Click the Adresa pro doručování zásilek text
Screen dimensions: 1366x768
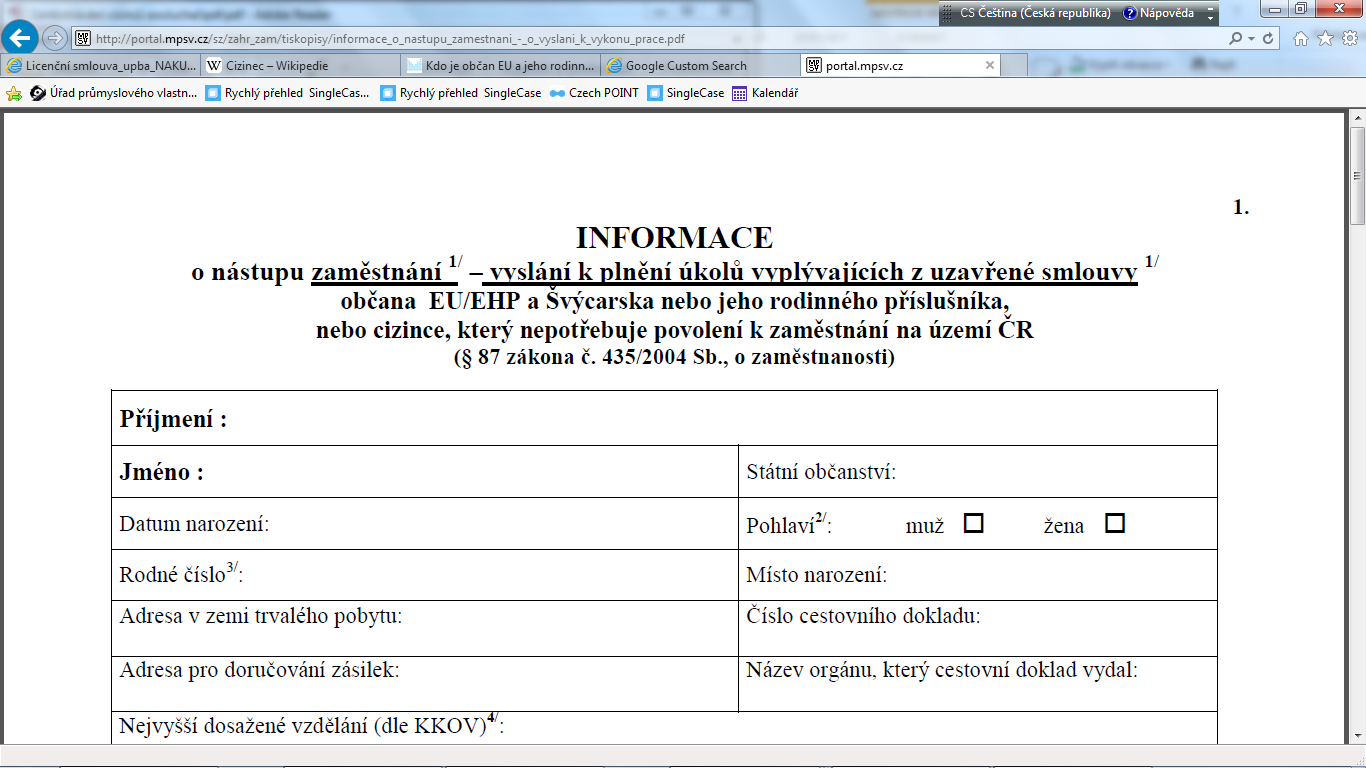(259, 670)
